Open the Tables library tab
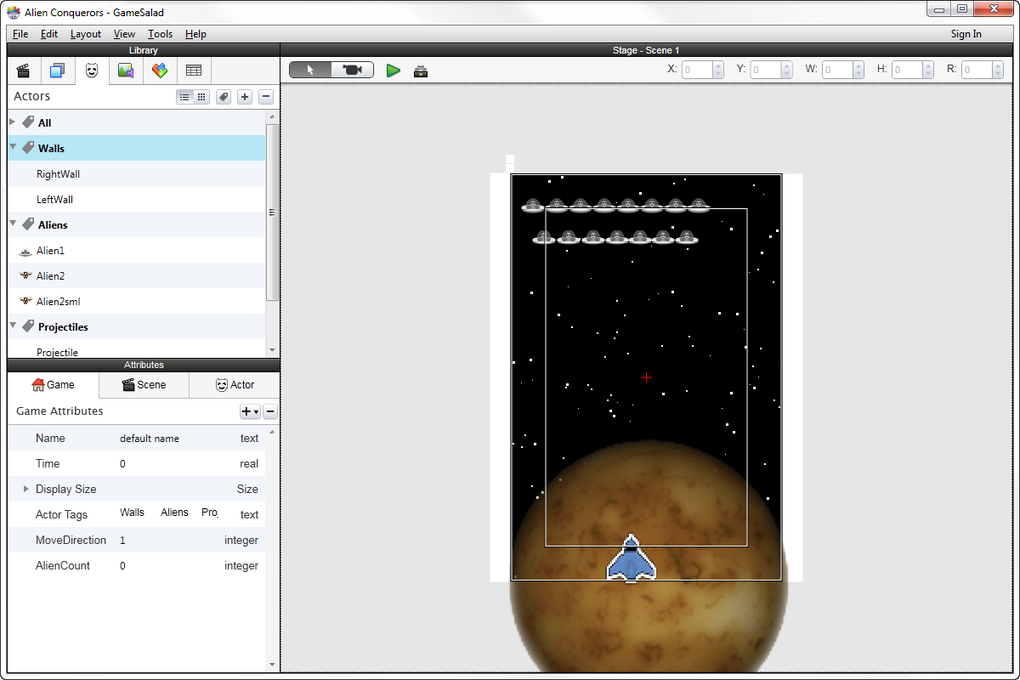Screen dimensions: 1020x680 [x=193, y=70]
